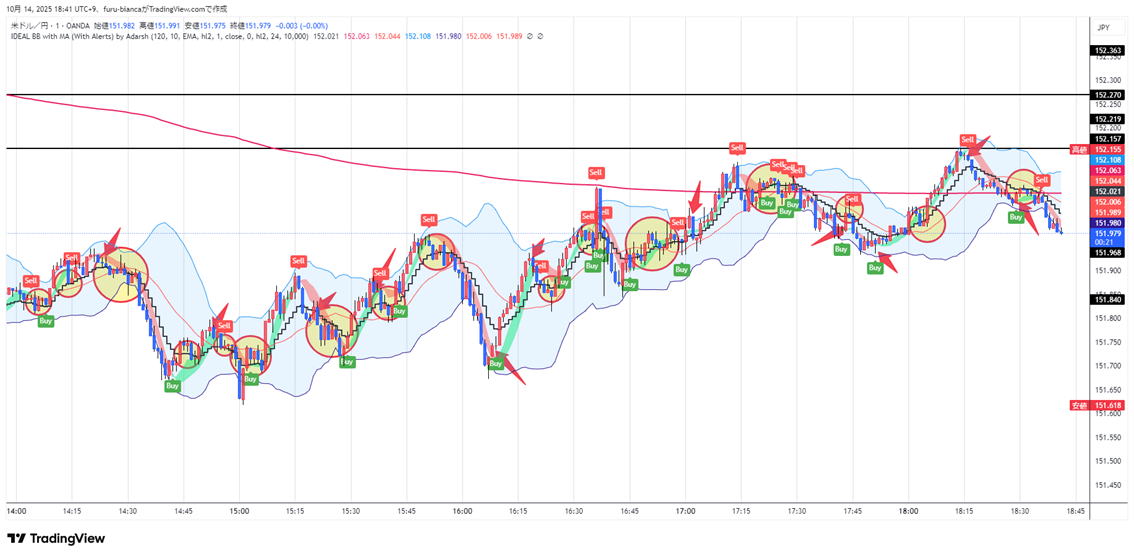The image size is (1134, 557).
Task: Click the Sell marker above the 16:37 spike
Action: pyautogui.click(x=596, y=173)
